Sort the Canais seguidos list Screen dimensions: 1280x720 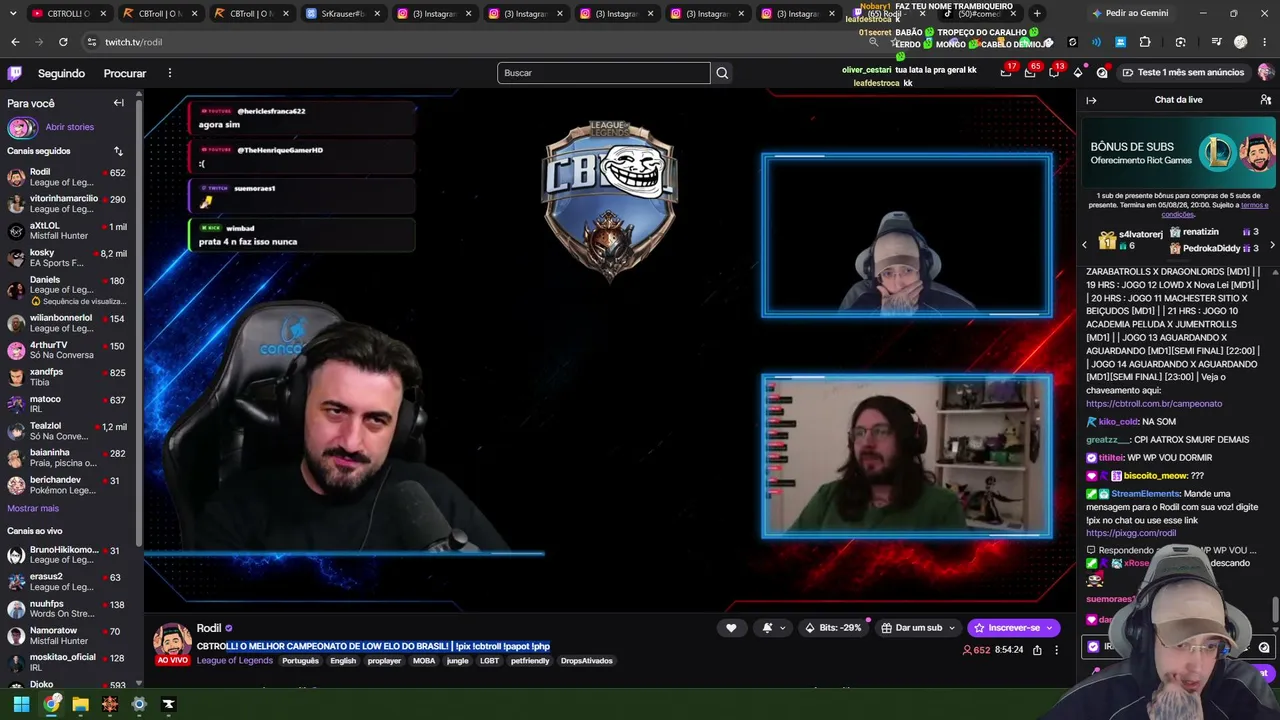point(118,151)
